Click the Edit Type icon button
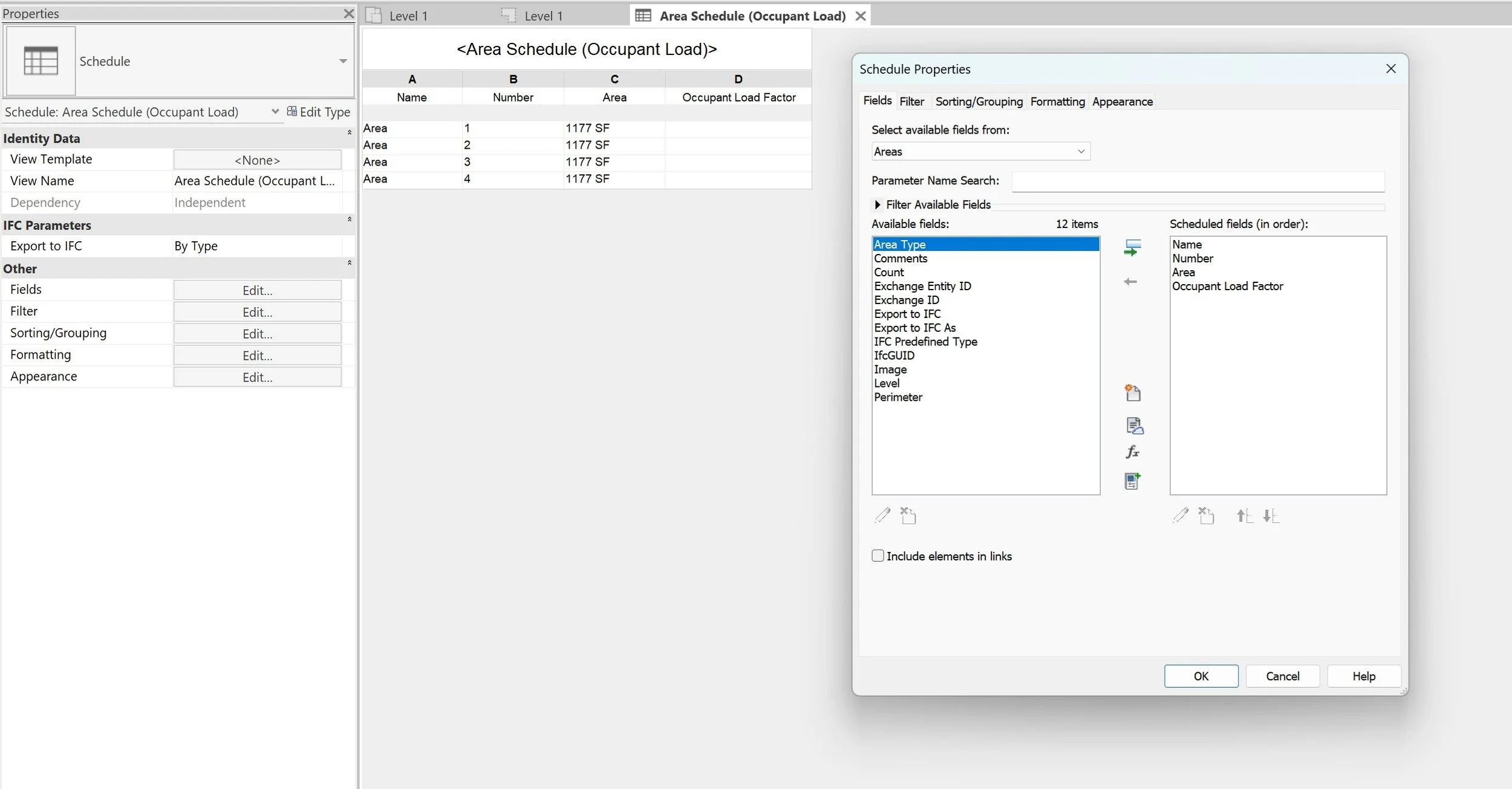The width and height of the screenshot is (1512, 789). [x=319, y=112]
